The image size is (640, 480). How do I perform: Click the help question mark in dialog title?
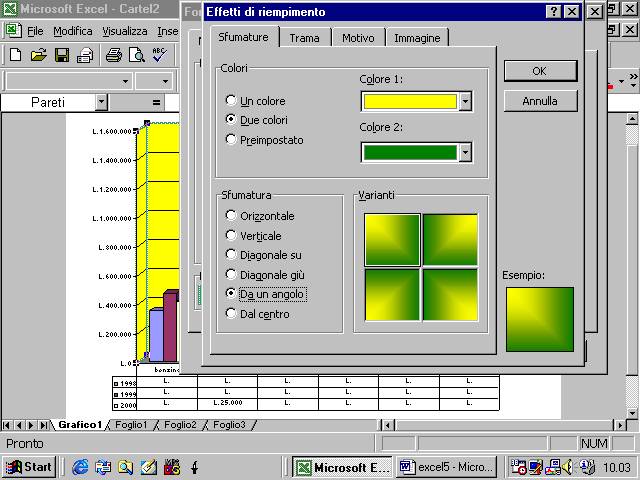[553, 11]
